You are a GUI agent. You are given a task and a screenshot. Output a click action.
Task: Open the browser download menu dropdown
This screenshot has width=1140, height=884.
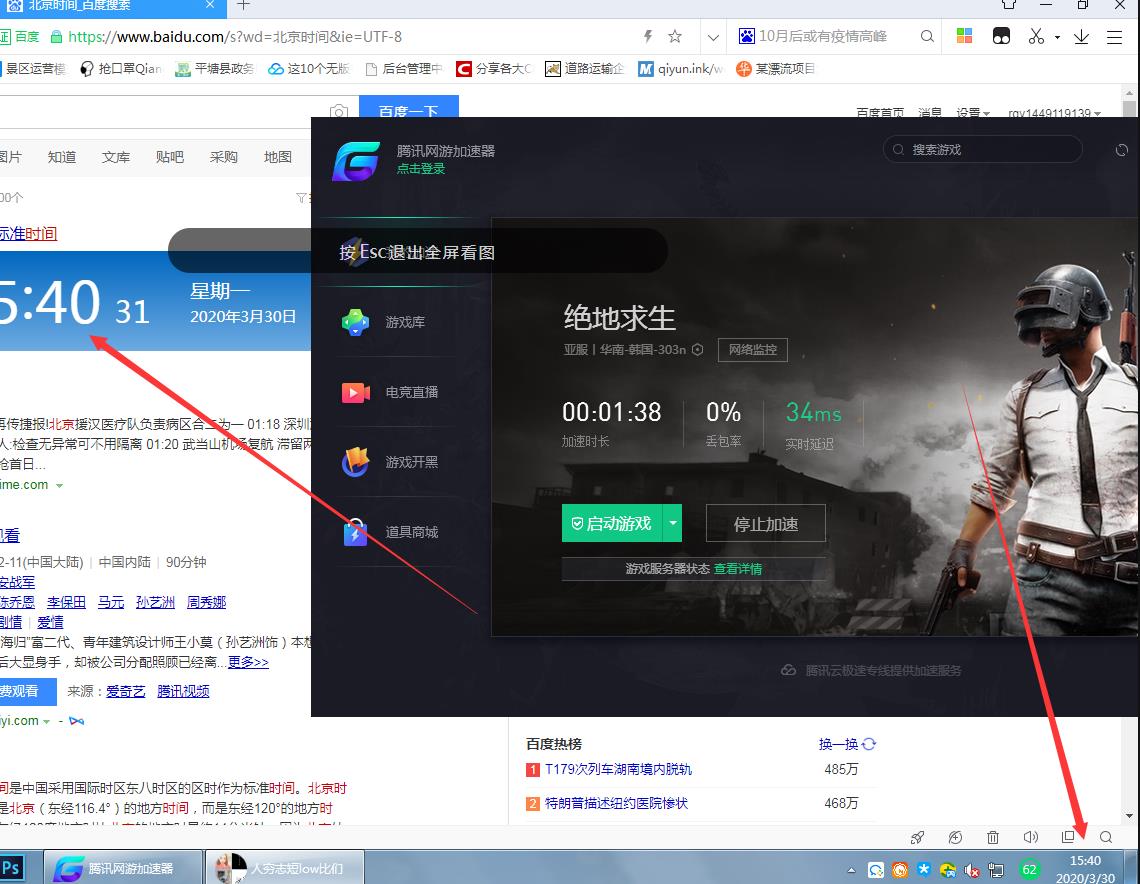click(1081, 35)
